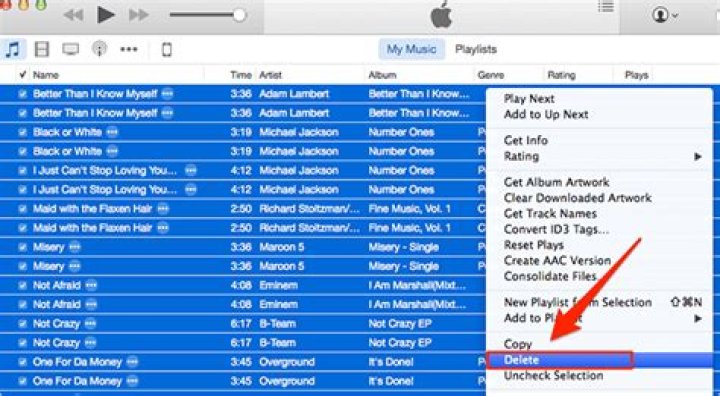Select the Music library icon

pyautogui.click(x=13, y=49)
